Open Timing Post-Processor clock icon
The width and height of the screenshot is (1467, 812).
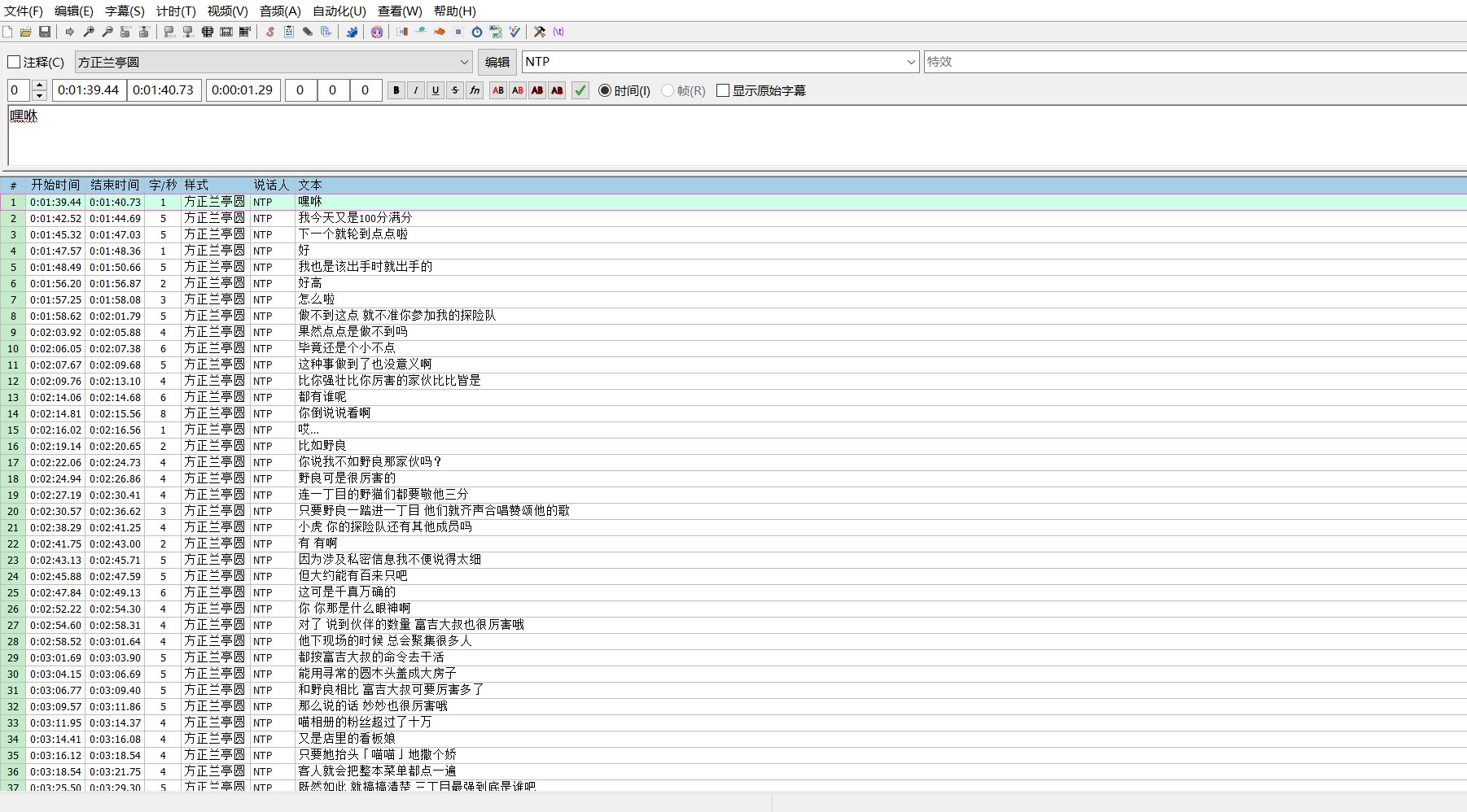coord(477,32)
